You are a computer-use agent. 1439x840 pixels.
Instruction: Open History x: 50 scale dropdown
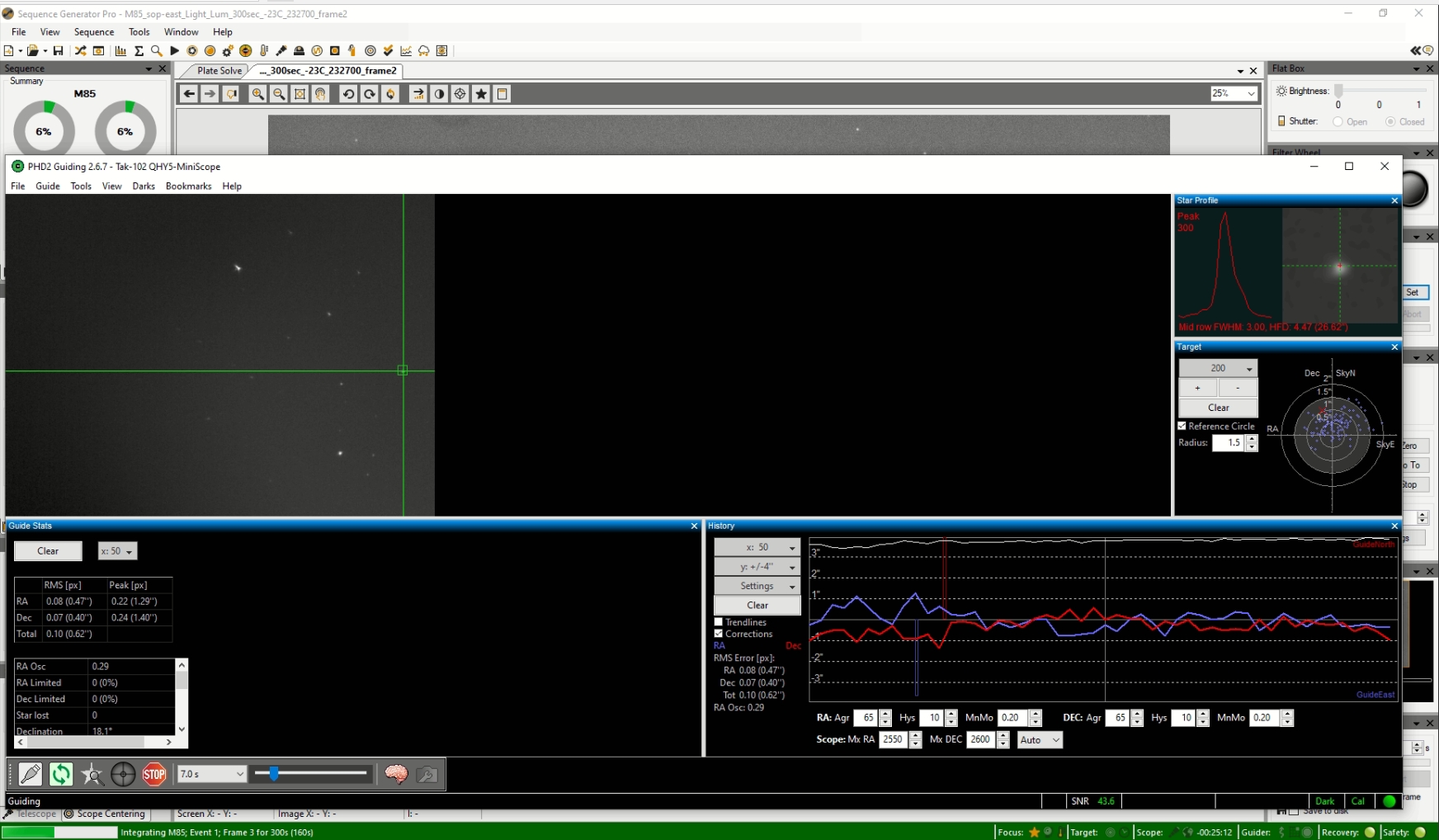click(x=757, y=547)
